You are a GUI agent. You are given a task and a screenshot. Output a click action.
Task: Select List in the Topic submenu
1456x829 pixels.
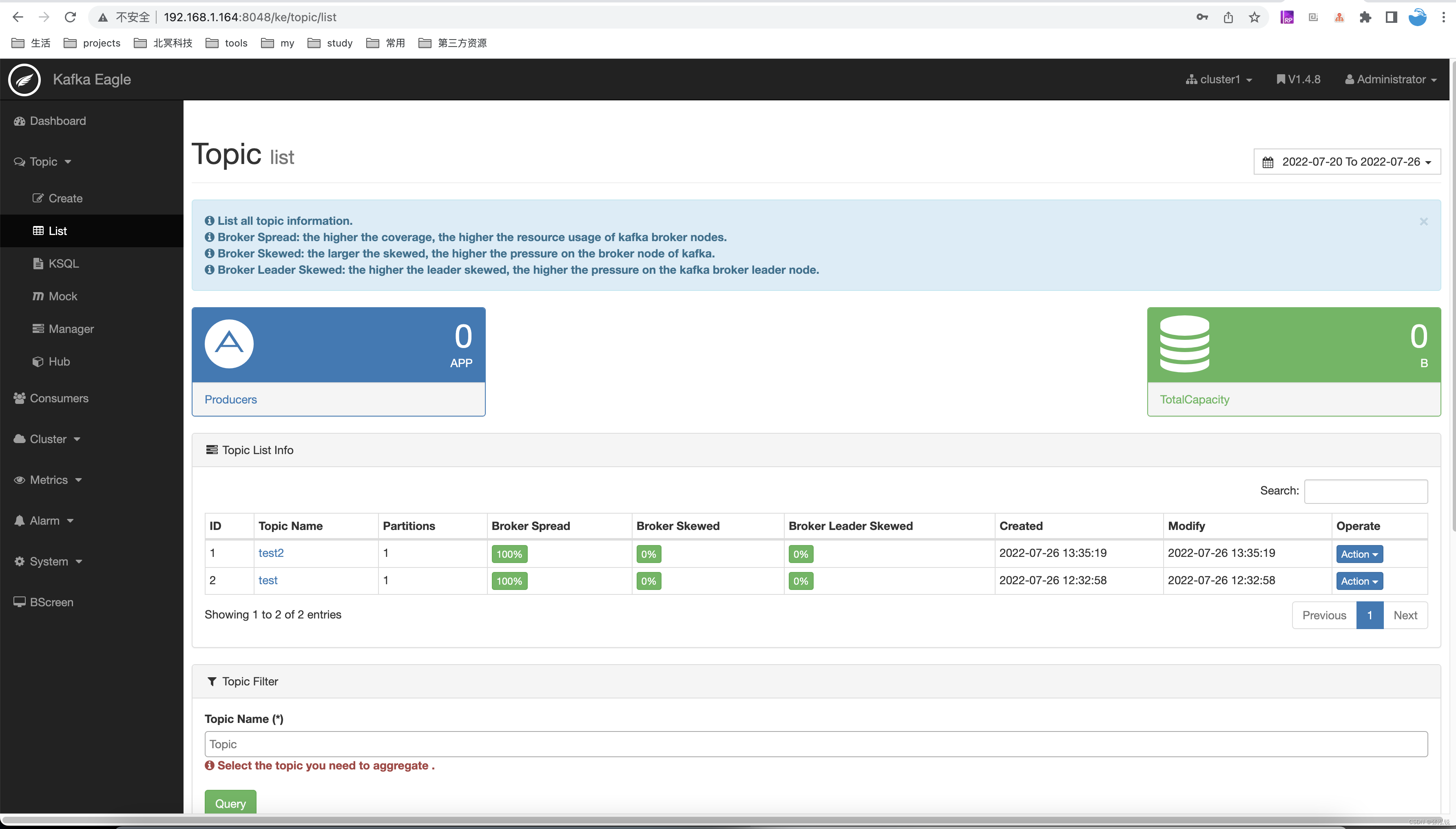click(x=92, y=231)
